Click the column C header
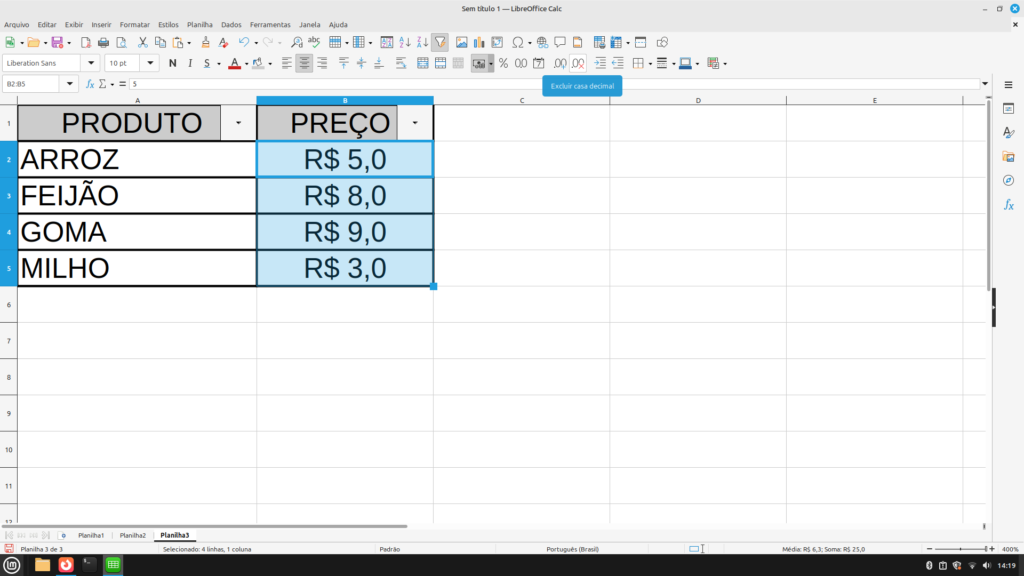This screenshot has width=1024, height=576. click(x=521, y=100)
